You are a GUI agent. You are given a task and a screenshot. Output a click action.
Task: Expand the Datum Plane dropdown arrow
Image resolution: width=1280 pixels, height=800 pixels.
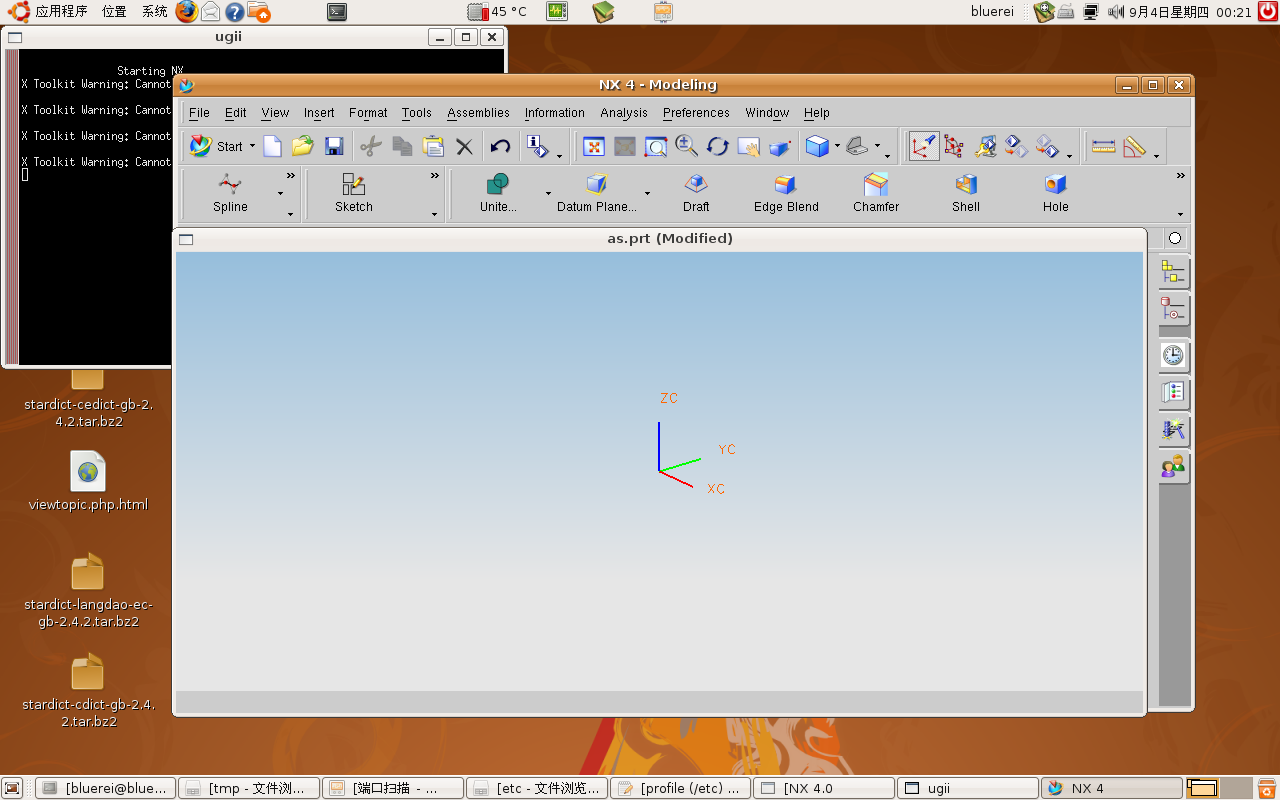click(x=647, y=193)
